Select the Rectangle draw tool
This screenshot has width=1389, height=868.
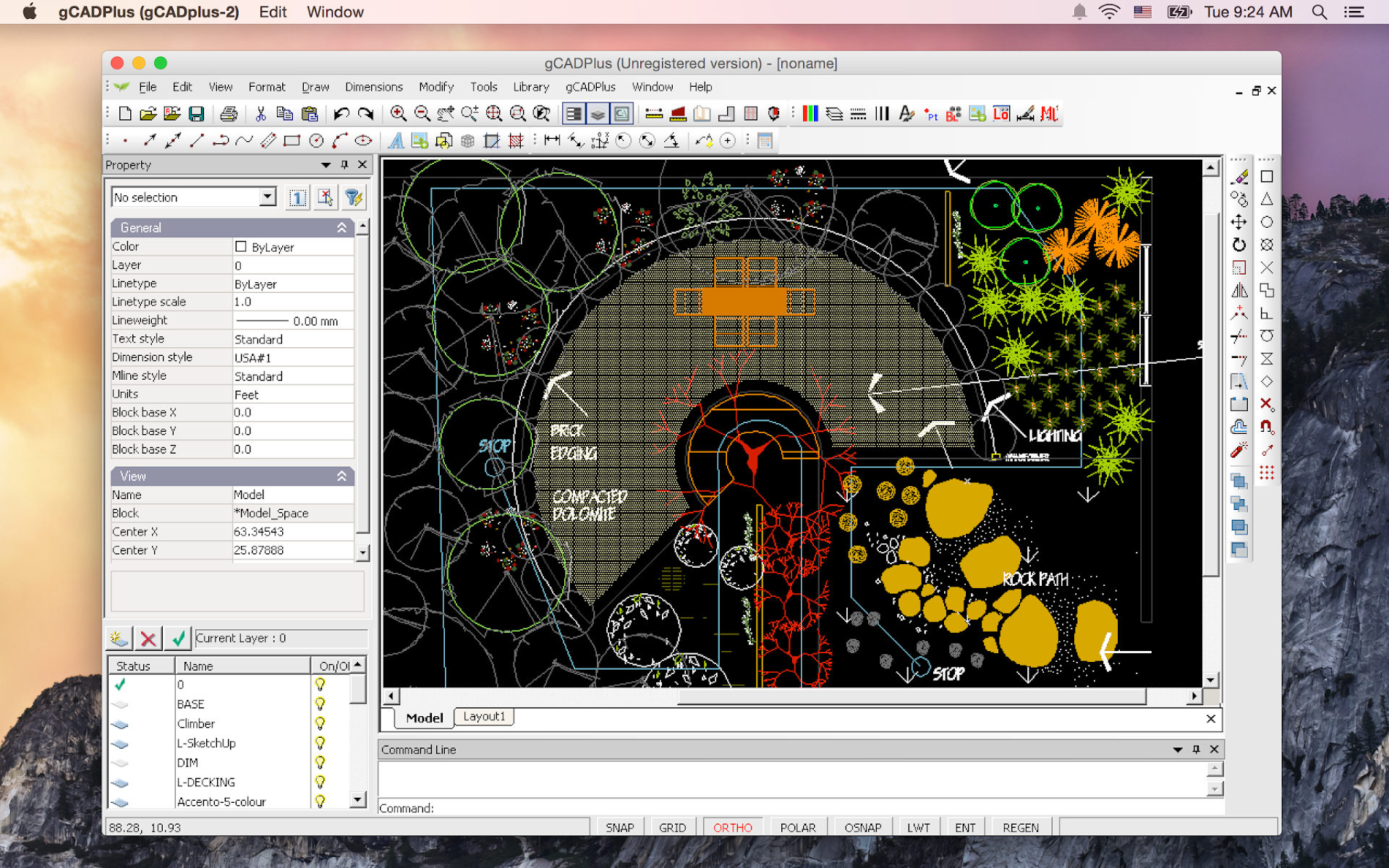[292, 141]
